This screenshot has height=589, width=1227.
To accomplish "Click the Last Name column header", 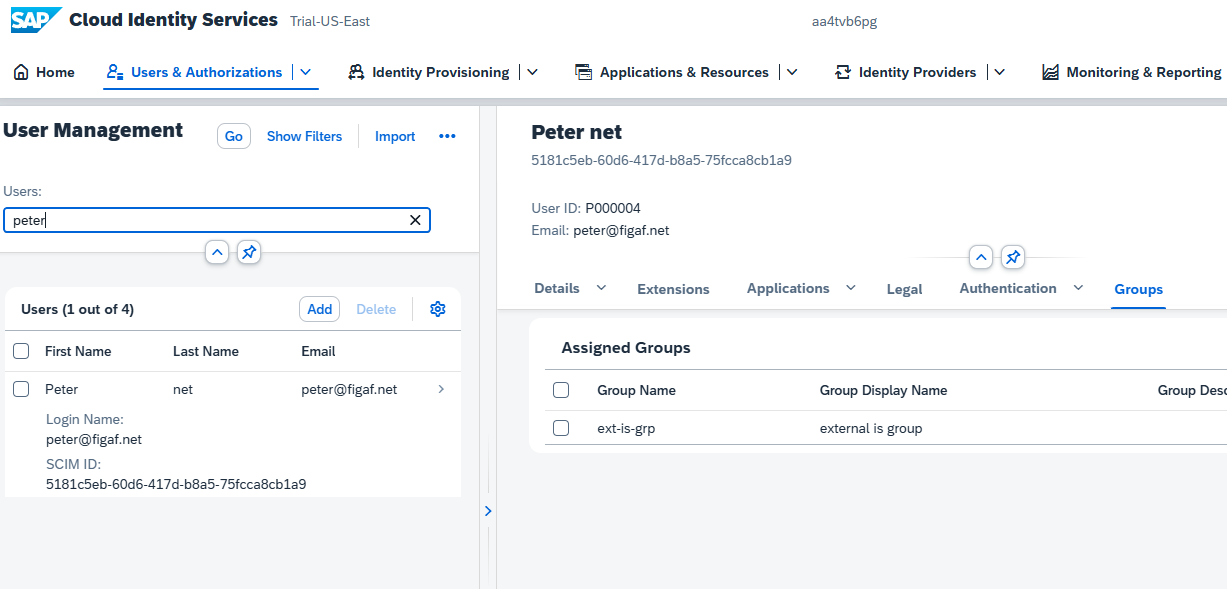I will (206, 351).
